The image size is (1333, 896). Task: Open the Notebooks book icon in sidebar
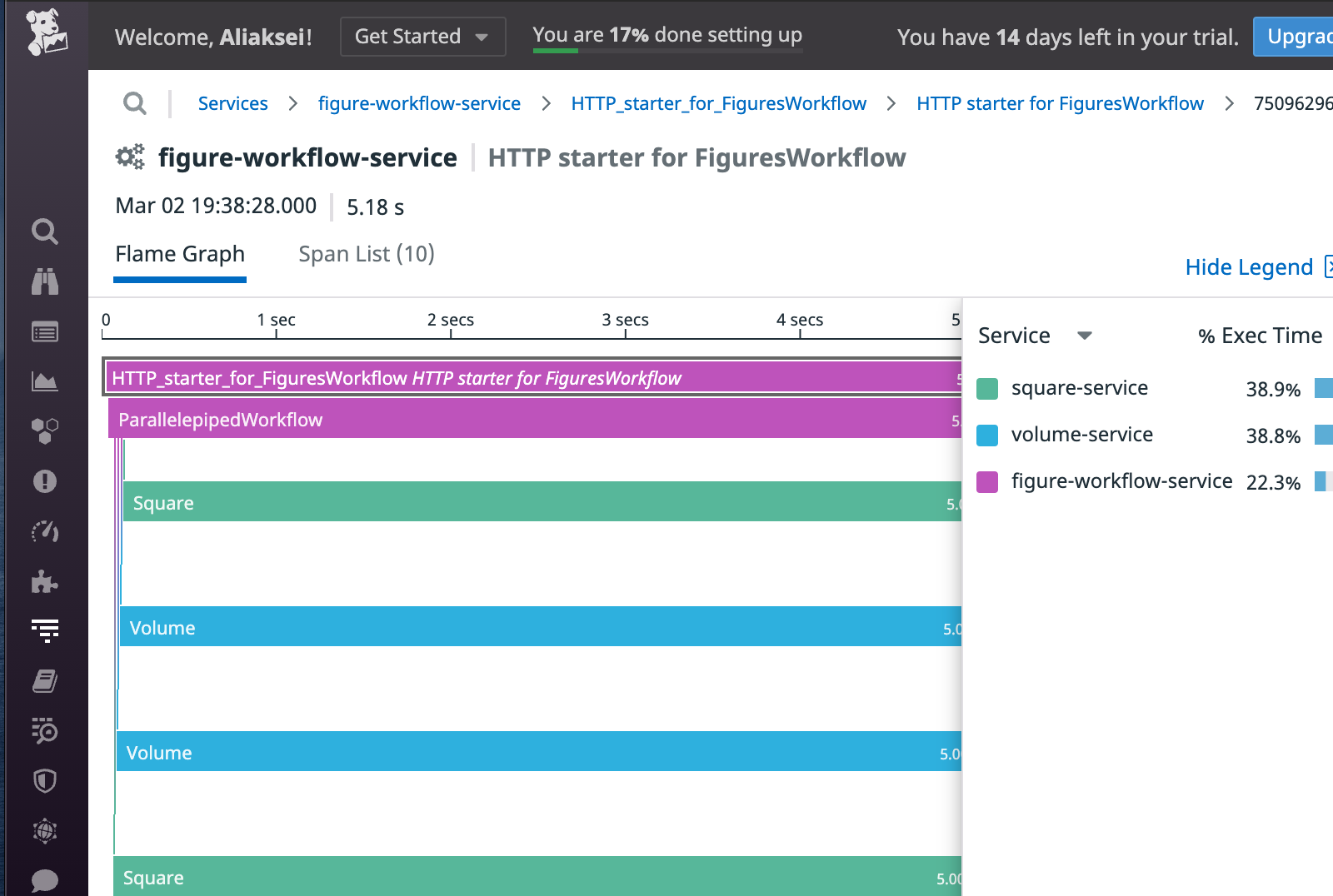click(45, 681)
